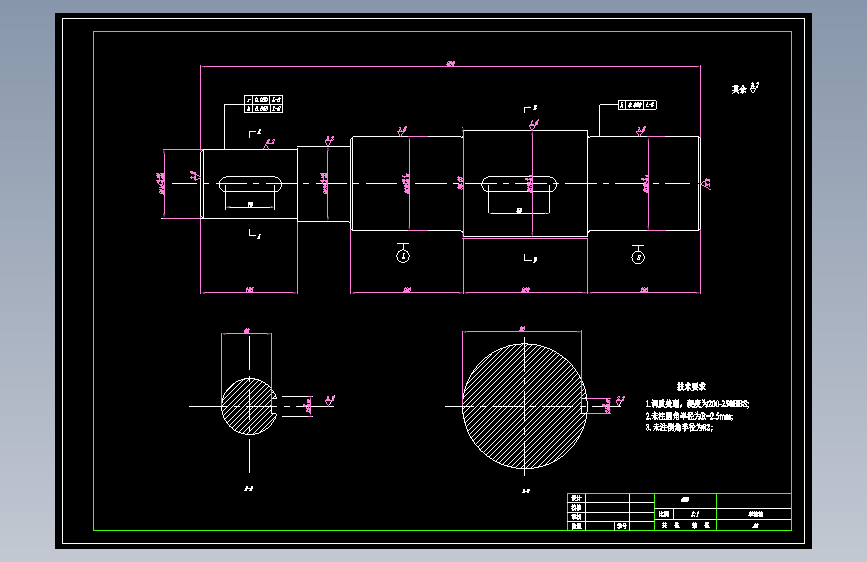The width and height of the screenshot is (867, 562).
Task: Select technical note 1 about hardness 200-250HBS
Action: [697, 404]
